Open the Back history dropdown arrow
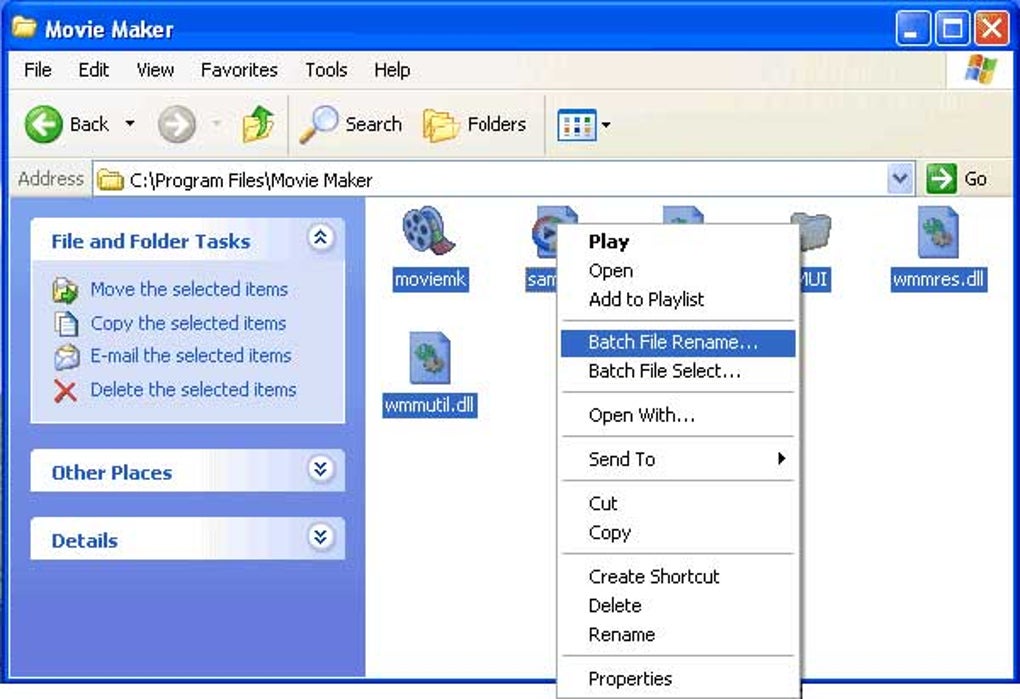This screenshot has height=699, width=1020. pos(130,124)
